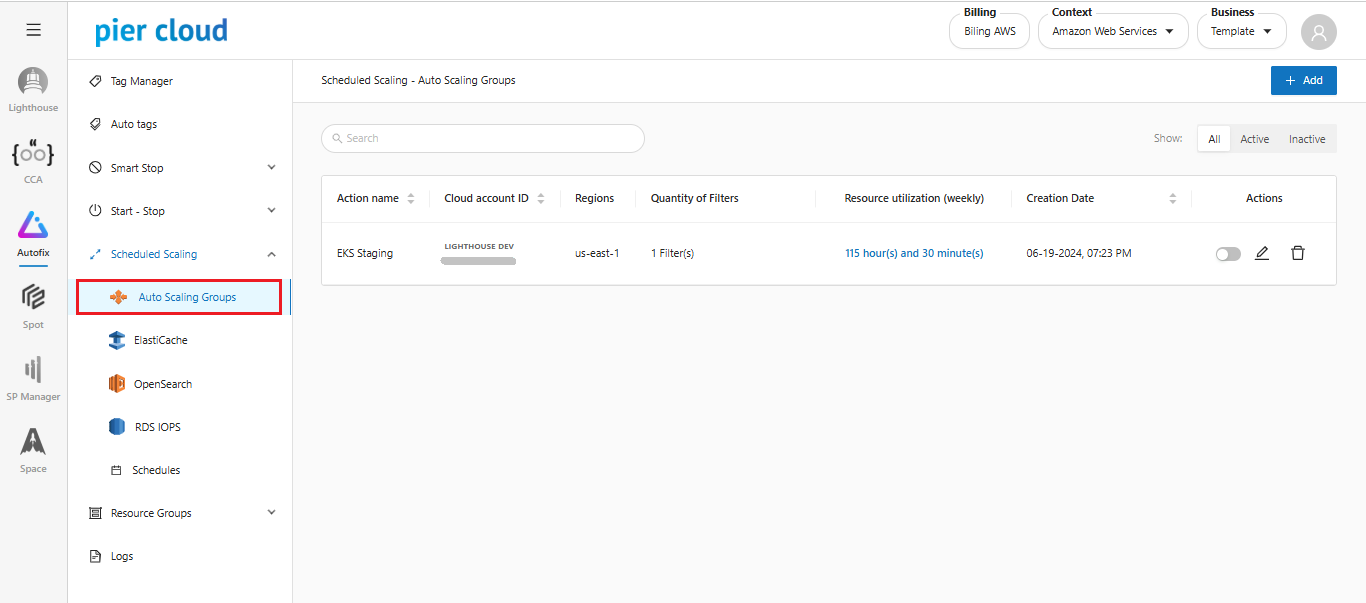Click the Search input field
The height and width of the screenshot is (603, 1366).
pos(483,139)
